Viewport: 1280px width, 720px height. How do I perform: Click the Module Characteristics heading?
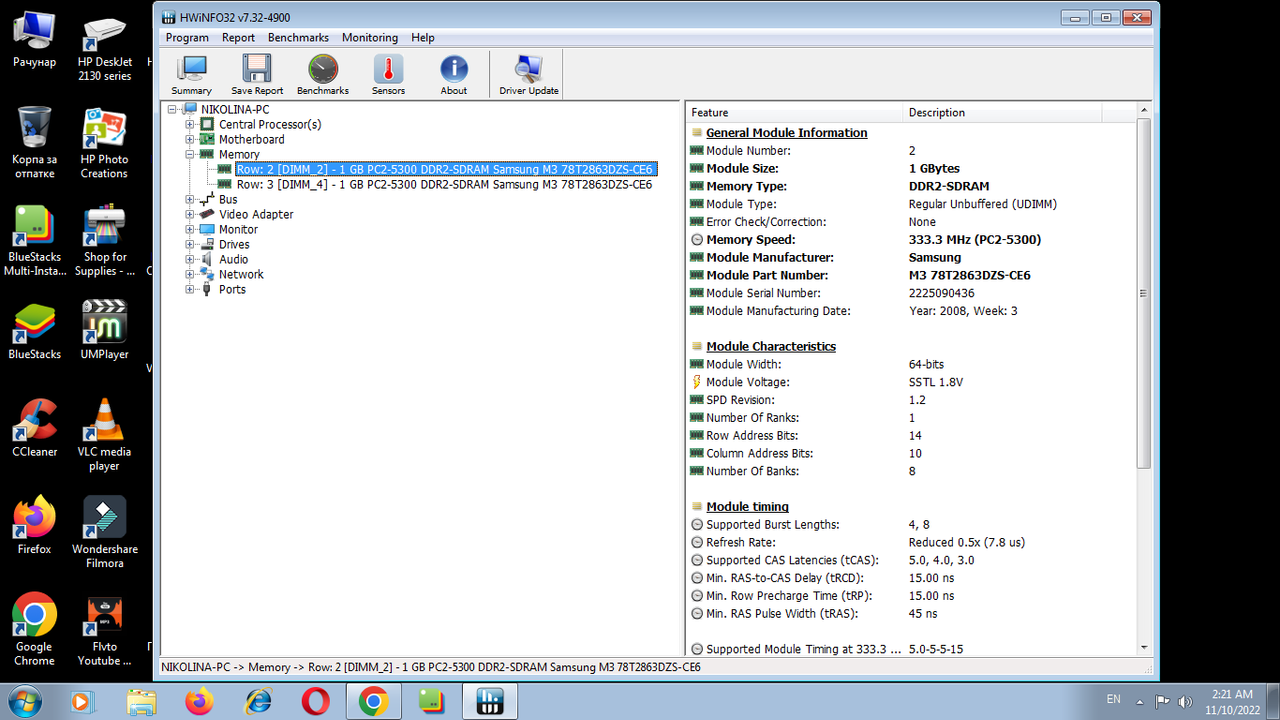770,346
